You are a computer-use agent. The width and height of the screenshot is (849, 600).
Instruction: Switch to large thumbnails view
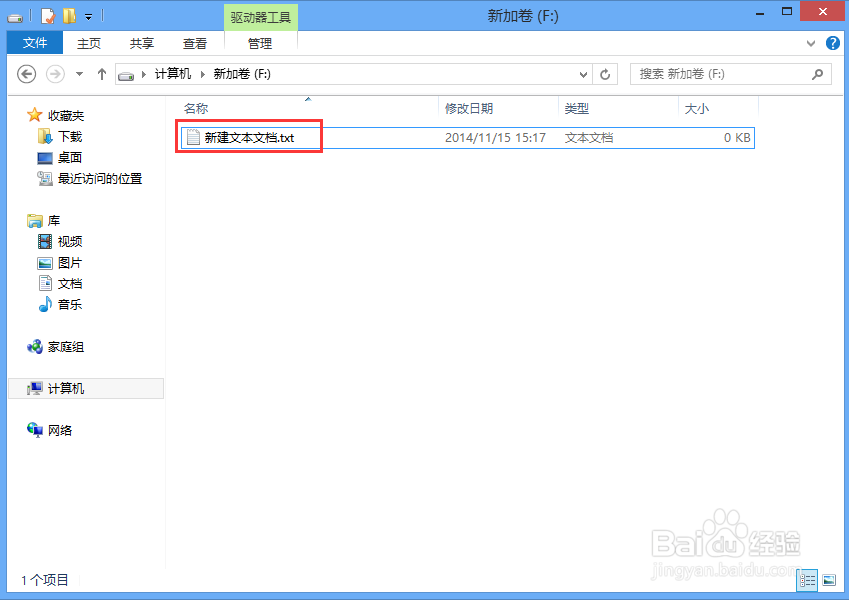[x=830, y=580]
